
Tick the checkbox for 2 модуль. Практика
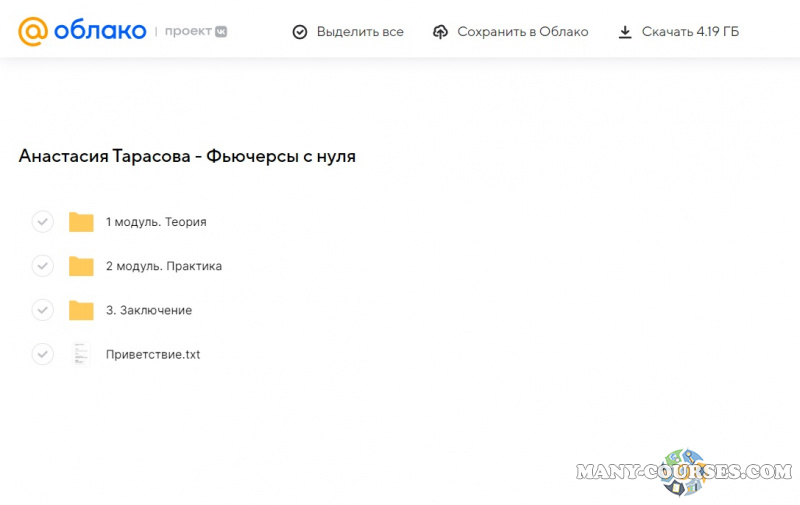tap(42, 266)
